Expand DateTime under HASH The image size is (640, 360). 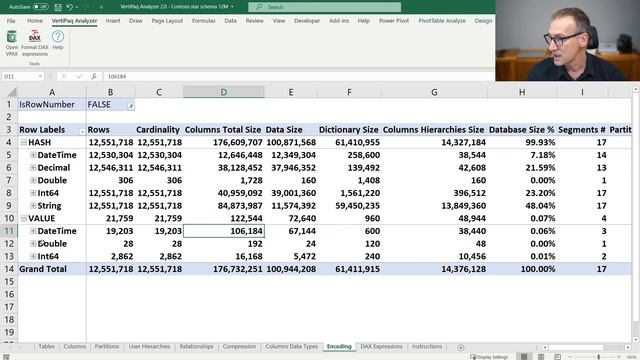[33, 155]
